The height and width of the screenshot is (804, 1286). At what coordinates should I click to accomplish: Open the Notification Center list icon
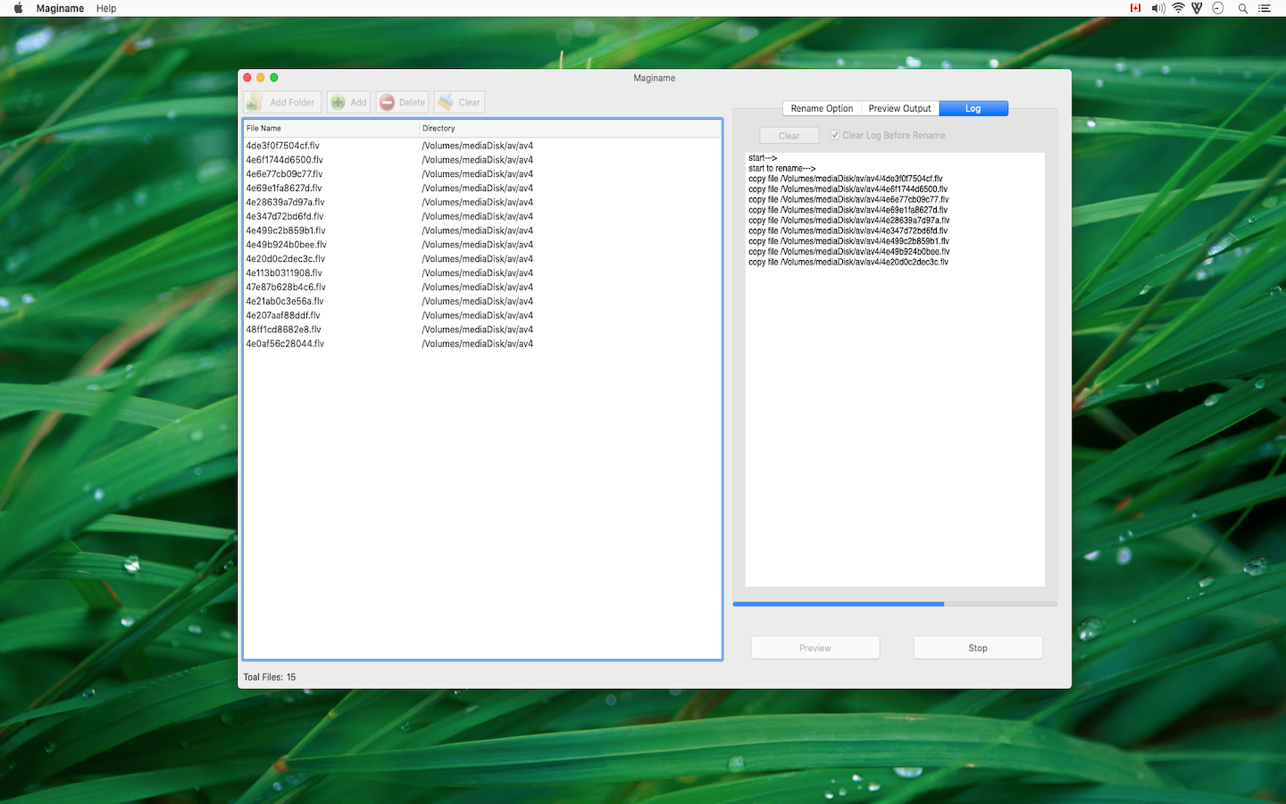[x=1265, y=8]
